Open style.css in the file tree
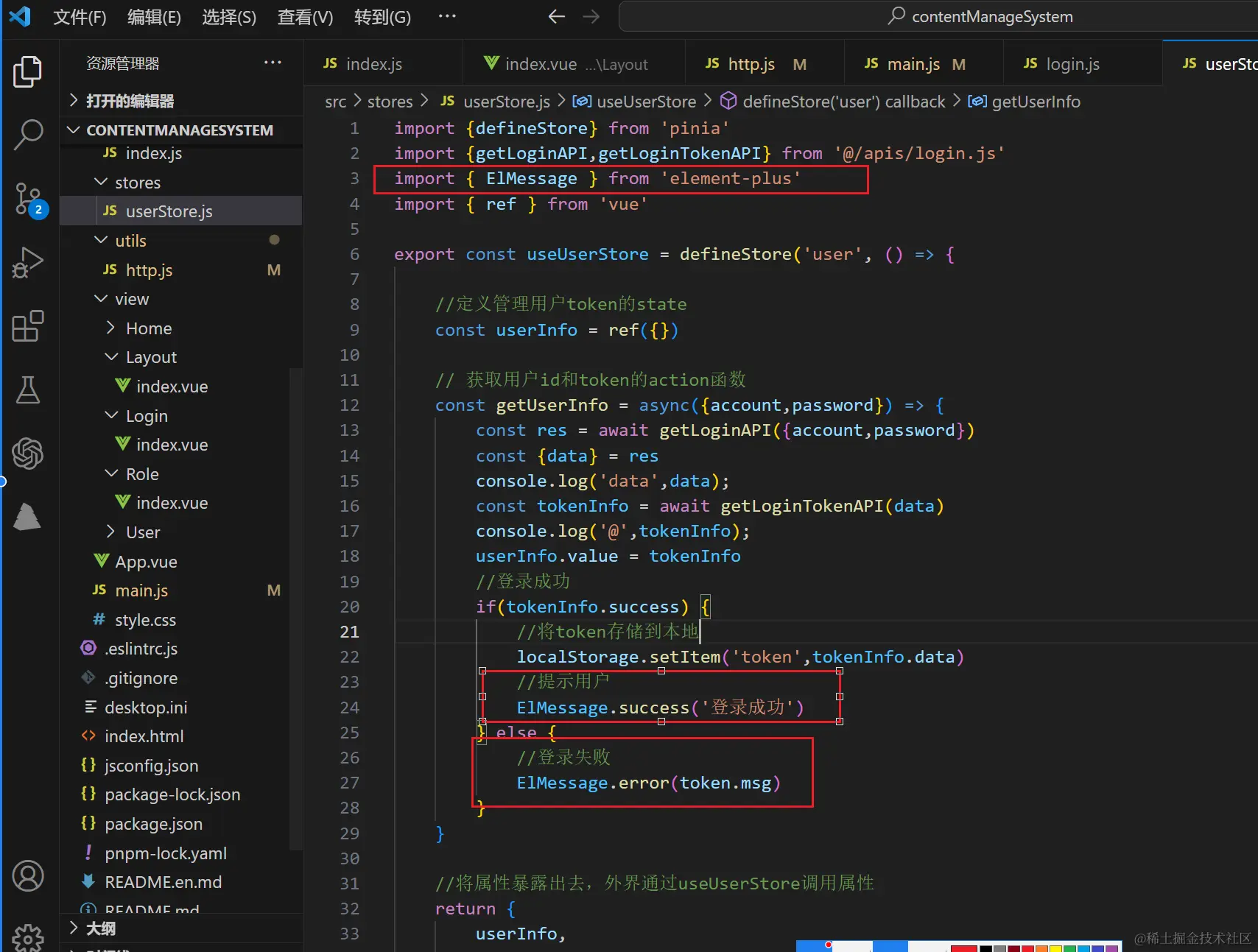The image size is (1258, 952). coord(181,620)
